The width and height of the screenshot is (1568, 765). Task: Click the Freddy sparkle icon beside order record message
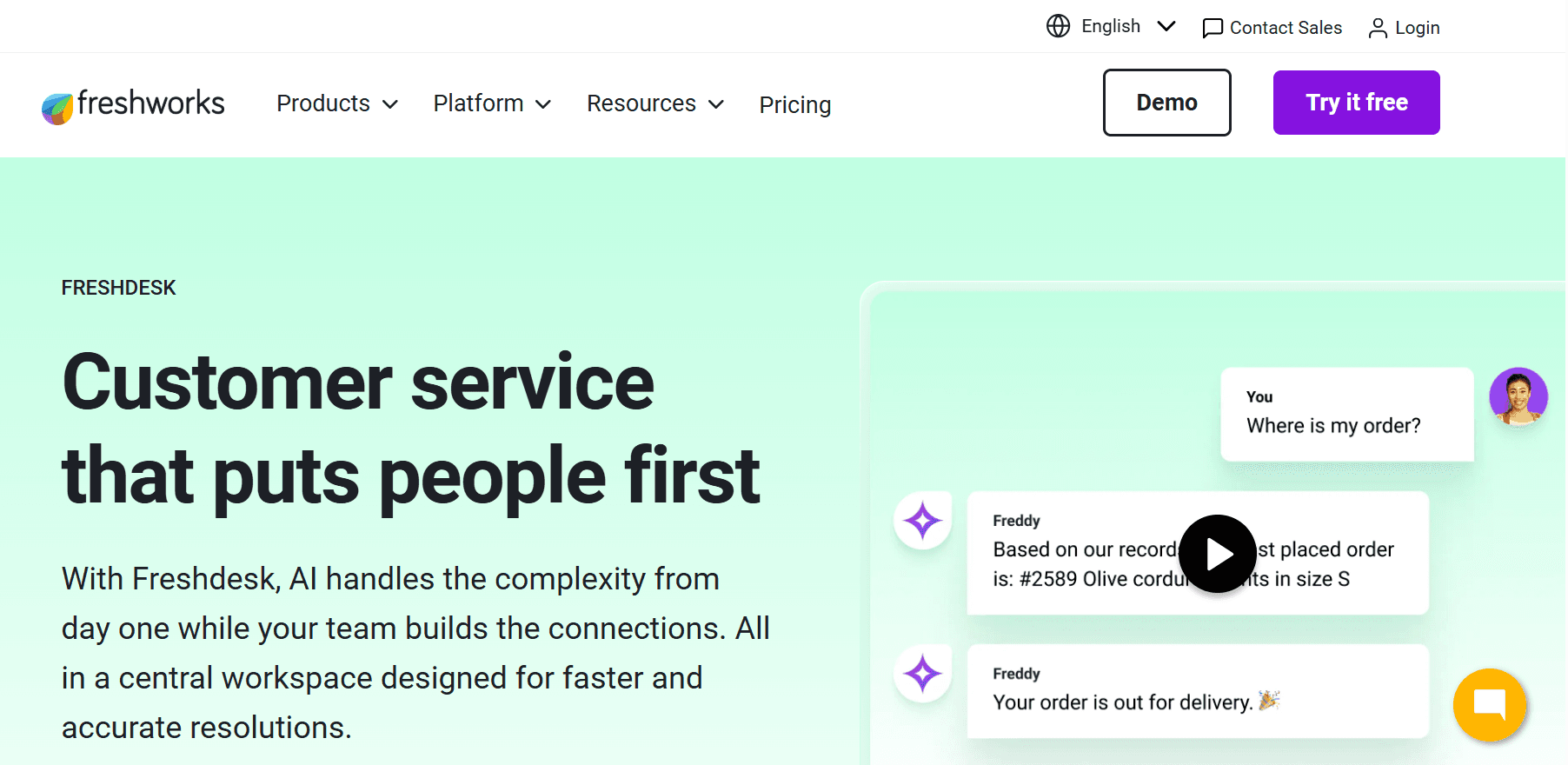[x=922, y=521]
